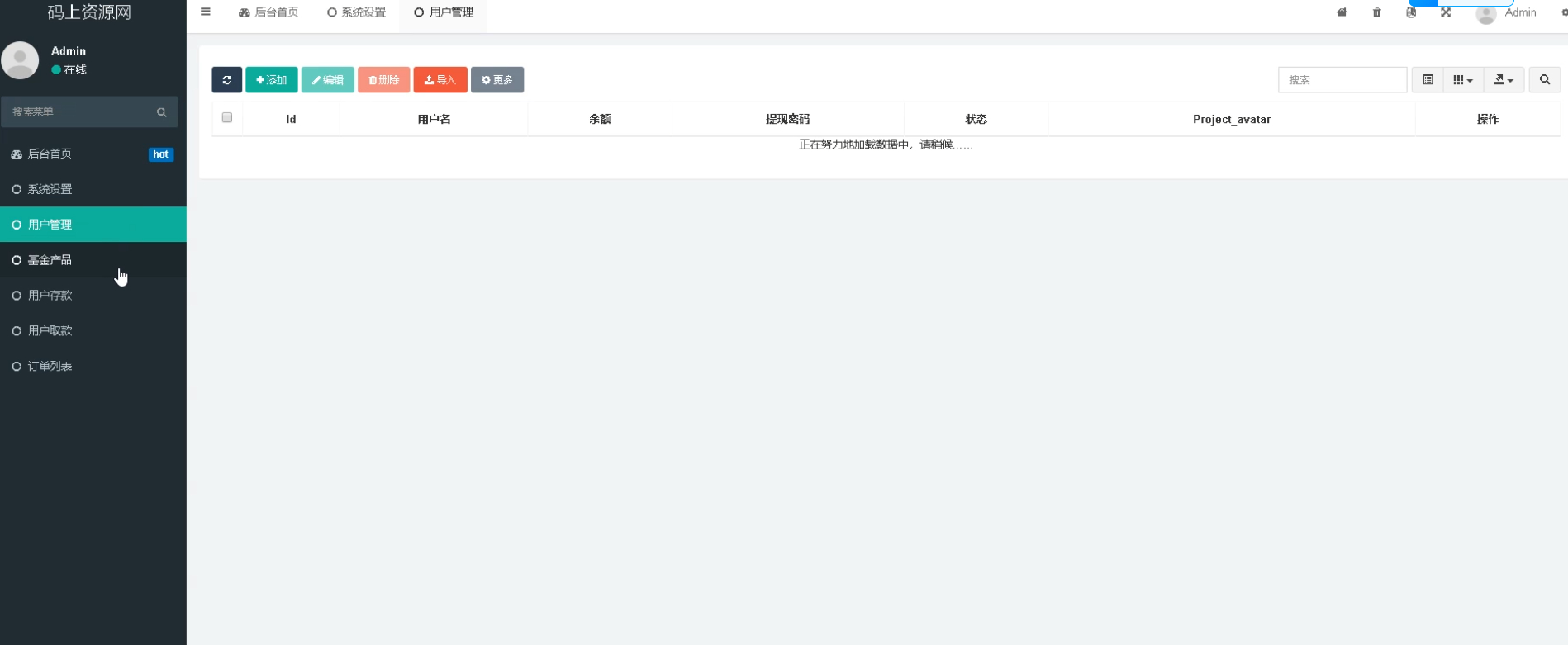
Task: Open 基金产品 in the sidebar menu
Action: [x=50, y=260]
